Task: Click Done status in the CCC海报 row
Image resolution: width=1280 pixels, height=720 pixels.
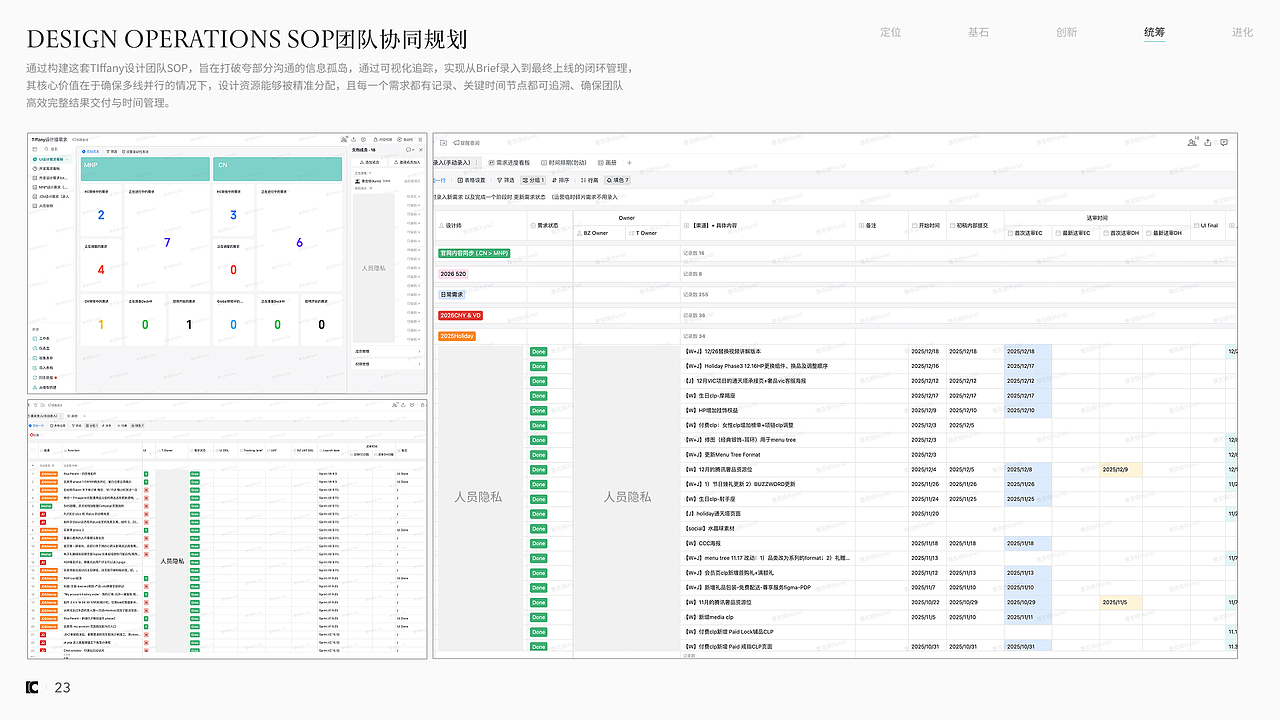Action: click(x=538, y=543)
